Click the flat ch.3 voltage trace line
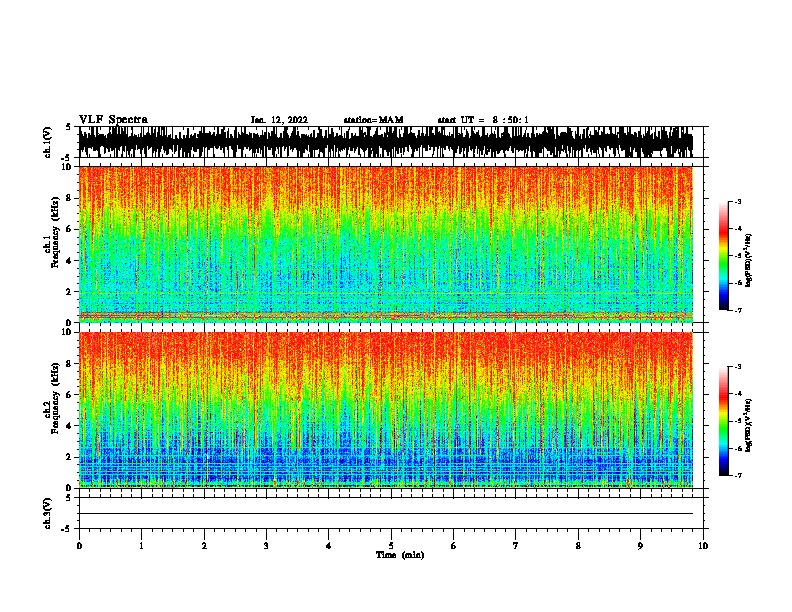The image size is (792, 612). tap(386, 514)
